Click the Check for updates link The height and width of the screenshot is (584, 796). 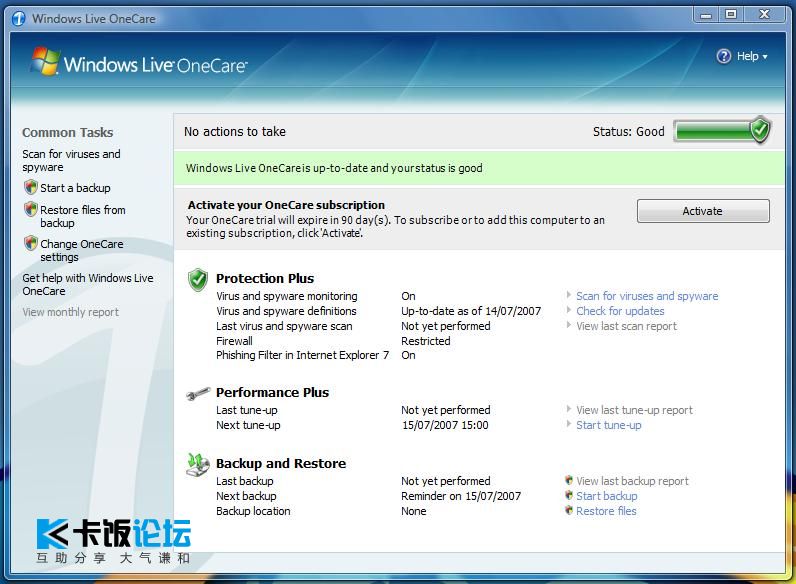[x=620, y=311]
